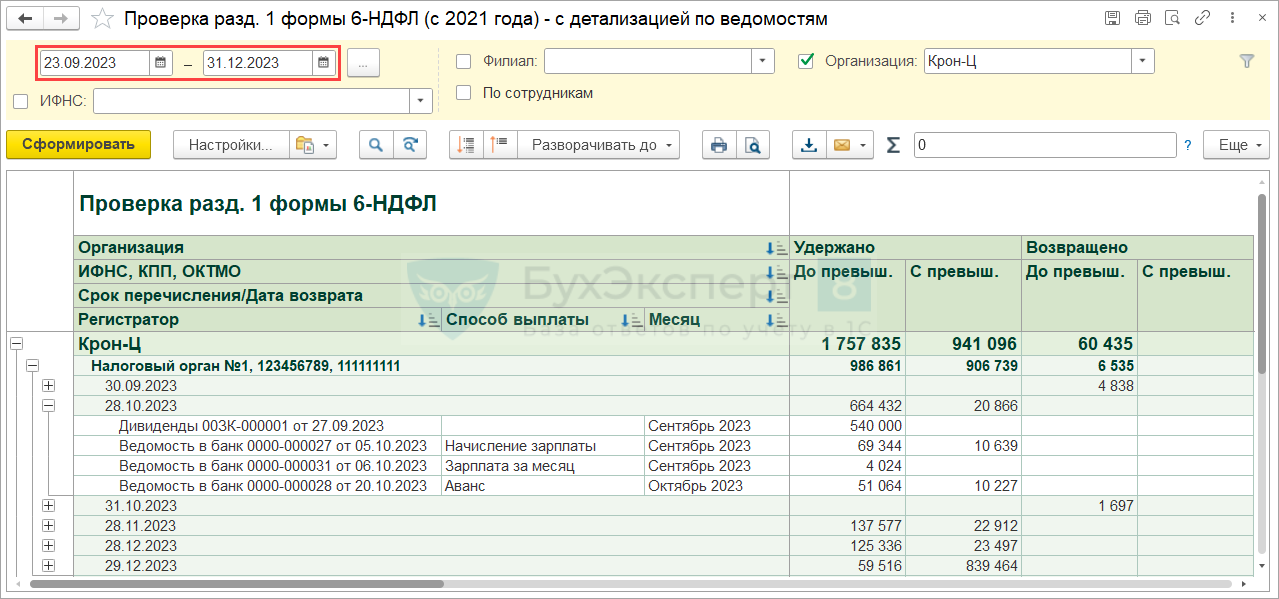1279x599 pixels.
Task: Click the sigma sum icon
Action: click(893, 145)
